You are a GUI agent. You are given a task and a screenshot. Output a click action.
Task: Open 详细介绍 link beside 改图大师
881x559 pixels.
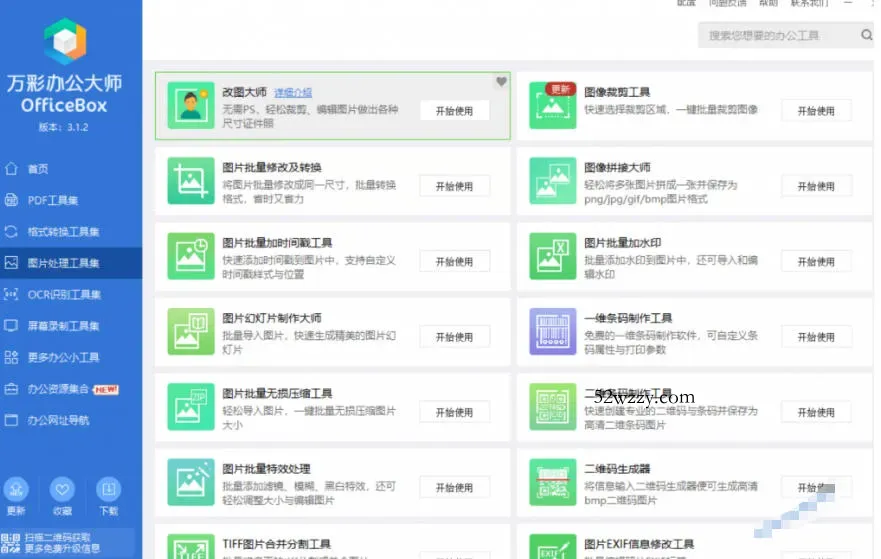point(293,92)
